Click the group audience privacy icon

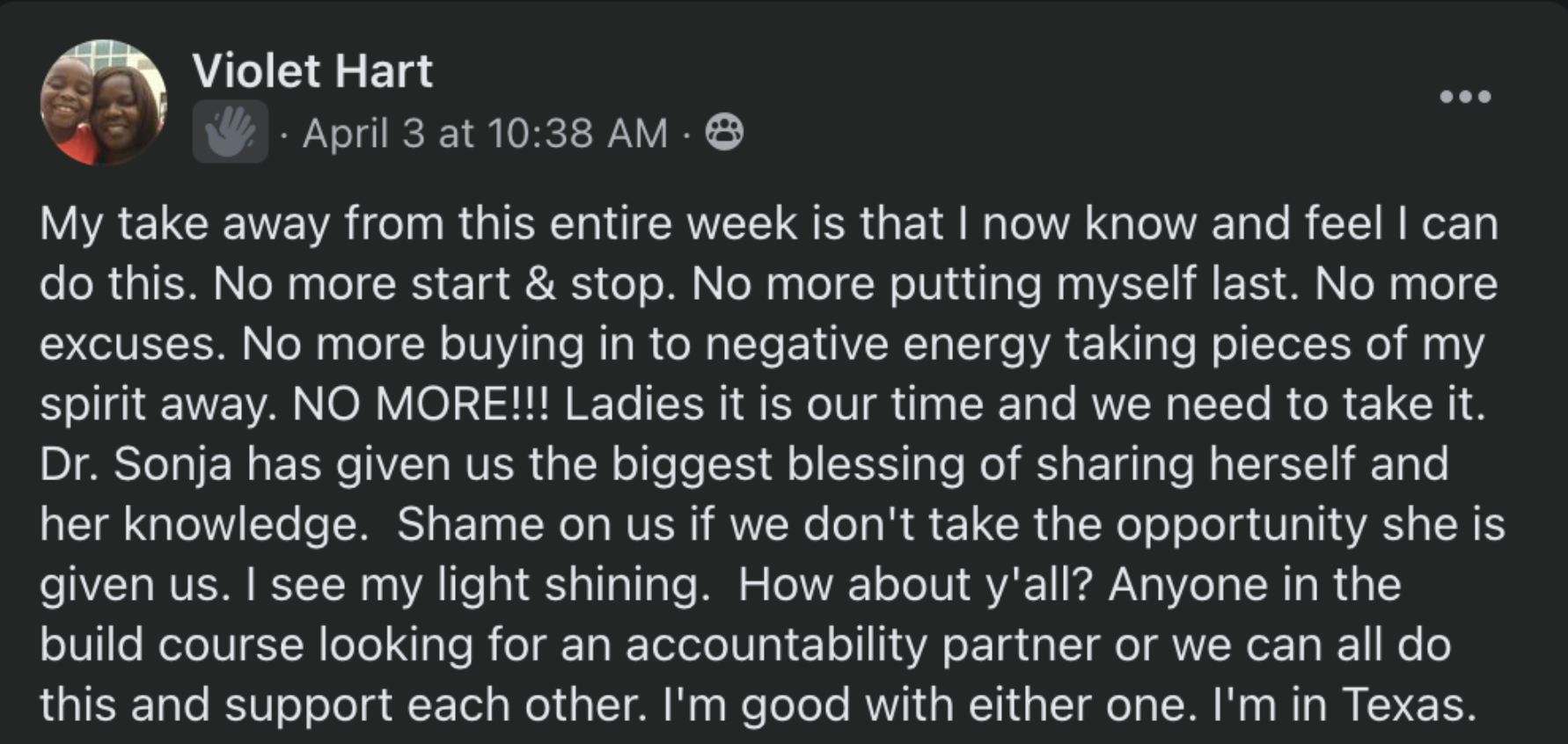tap(725, 133)
